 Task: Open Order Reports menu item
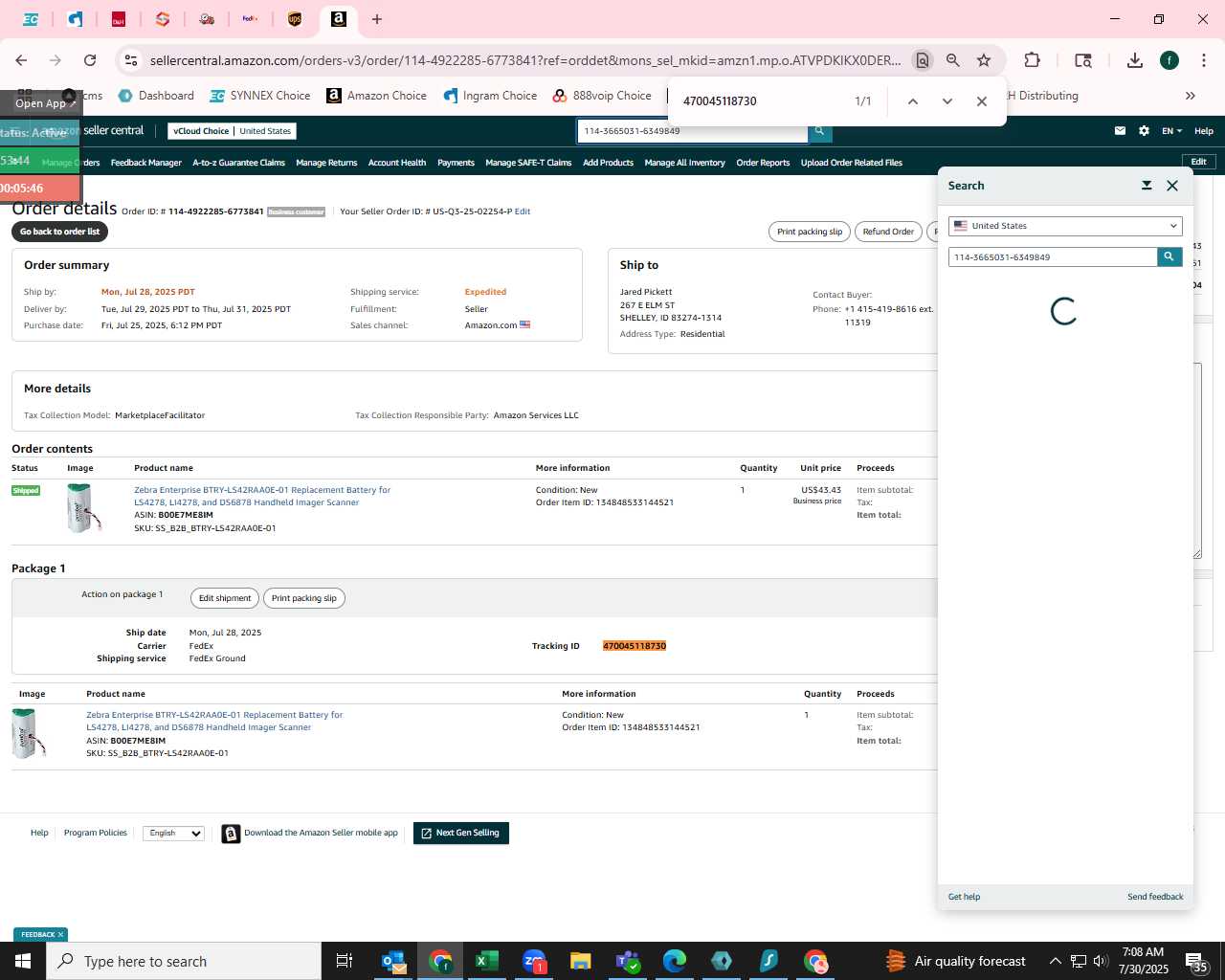coord(763,163)
